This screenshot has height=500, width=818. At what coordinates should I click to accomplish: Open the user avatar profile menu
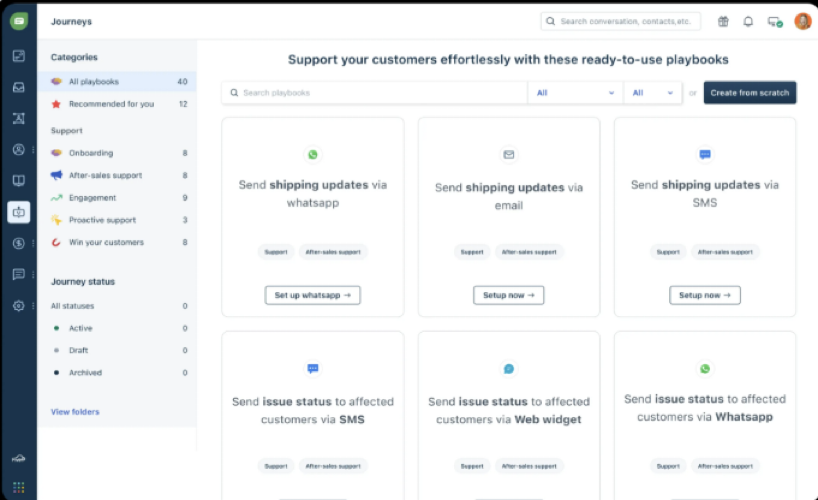[x=803, y=21]
